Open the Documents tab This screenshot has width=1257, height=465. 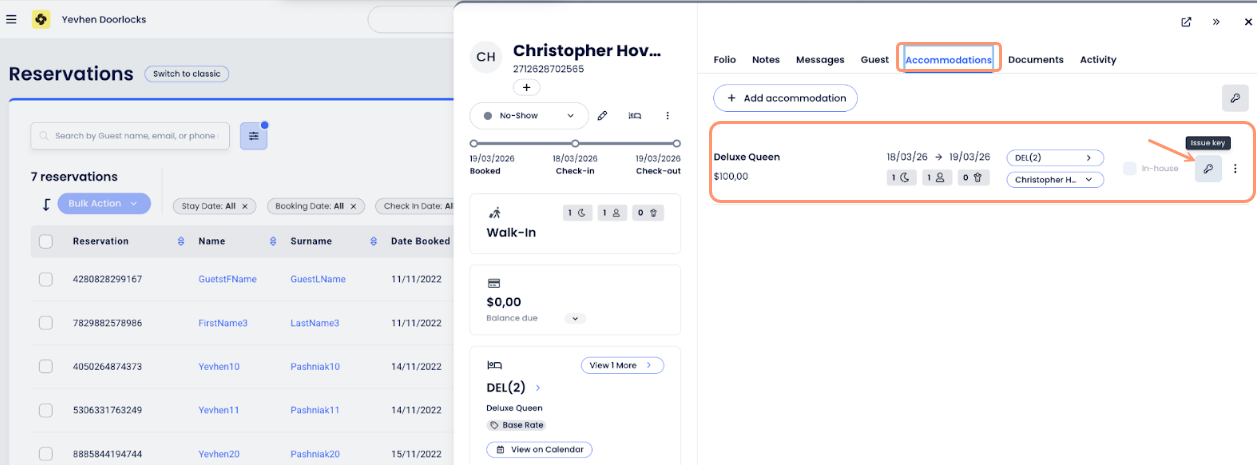click(x=1035, y=60)
